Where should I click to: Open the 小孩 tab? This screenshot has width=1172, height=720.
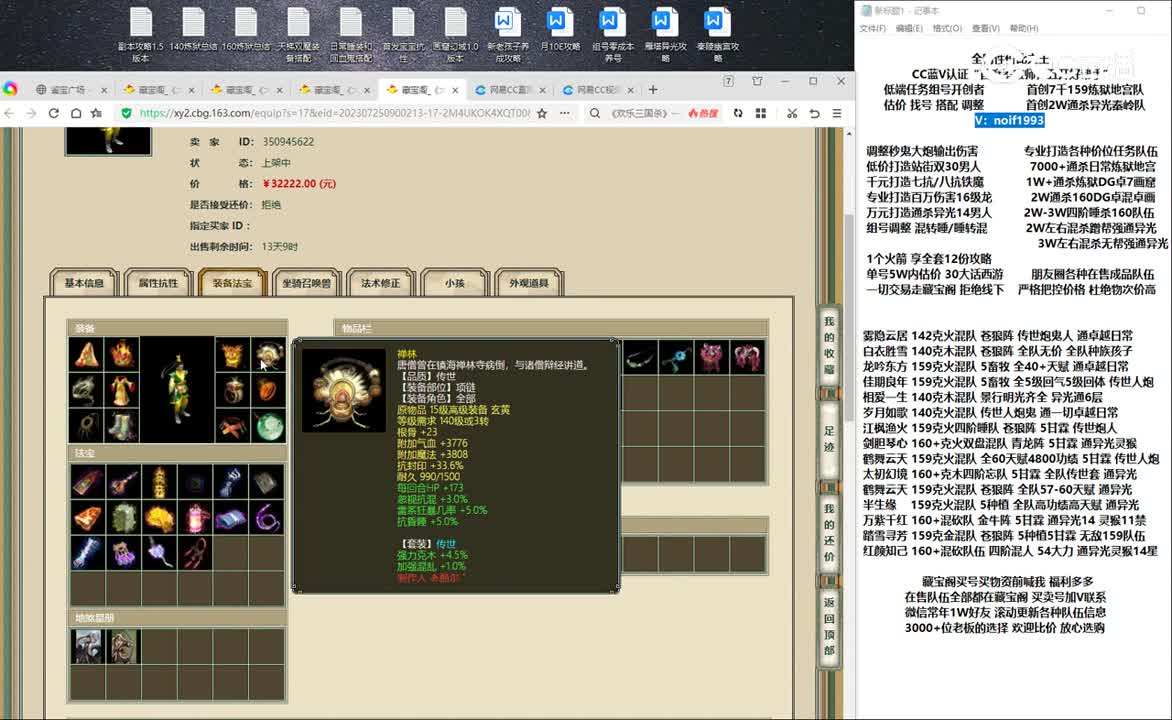click(x=454, y=283)
